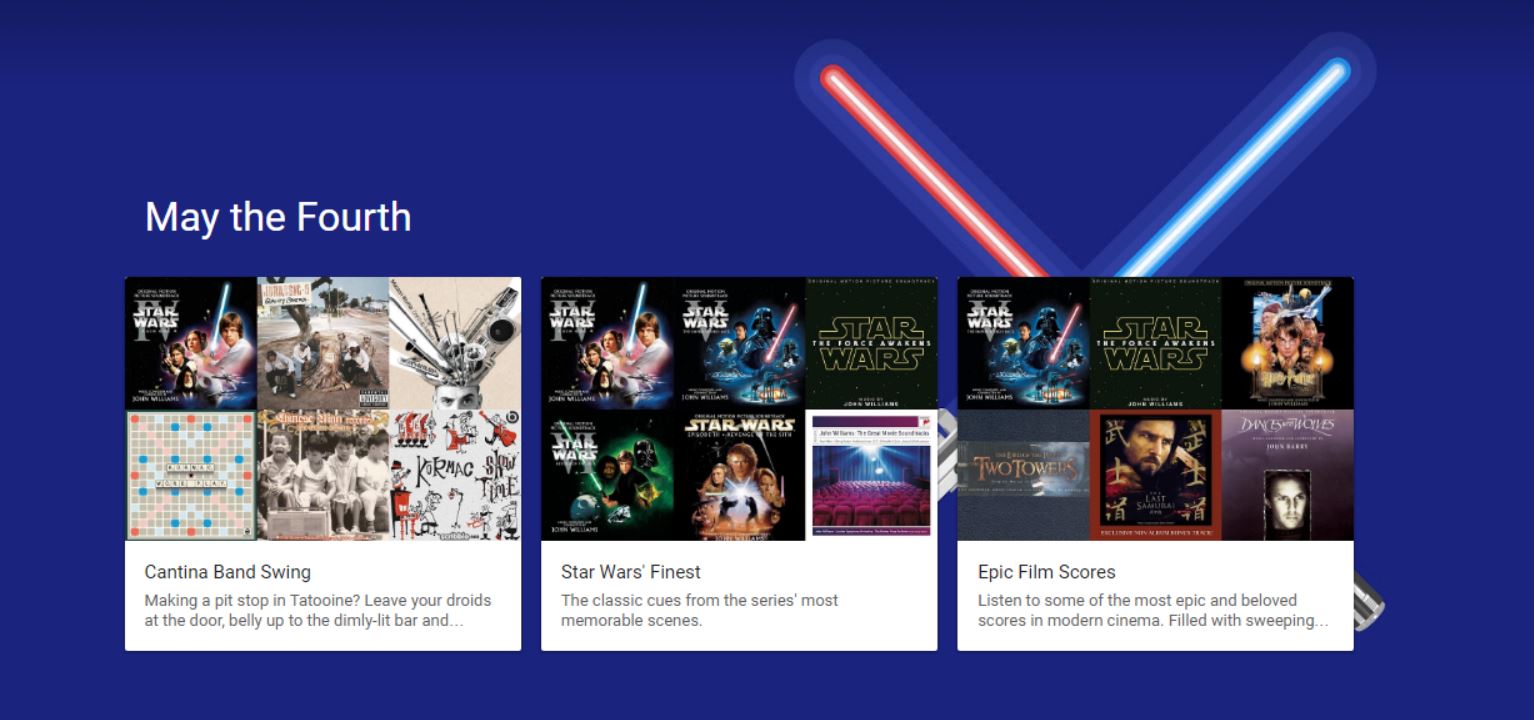Click the Harry Potter soundtrack cover
The width and height of the screenshot is (1534, 720).
(1288, 343)
